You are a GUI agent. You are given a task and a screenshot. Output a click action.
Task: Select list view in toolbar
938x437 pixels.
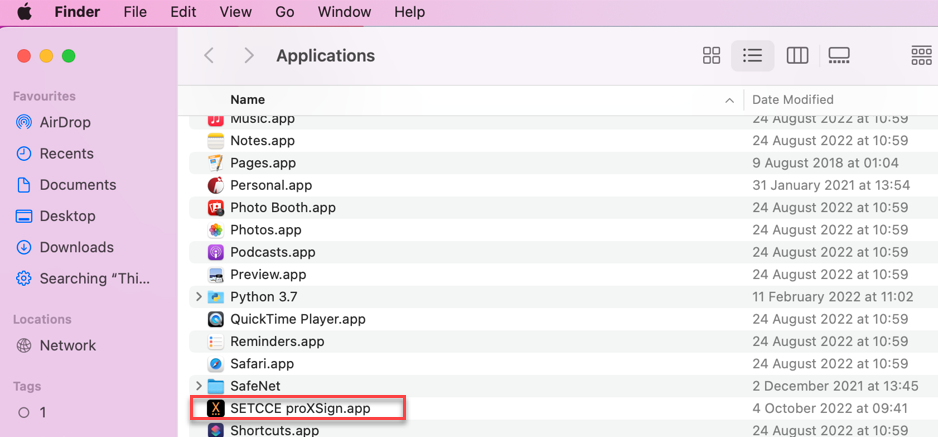point(752,56)
